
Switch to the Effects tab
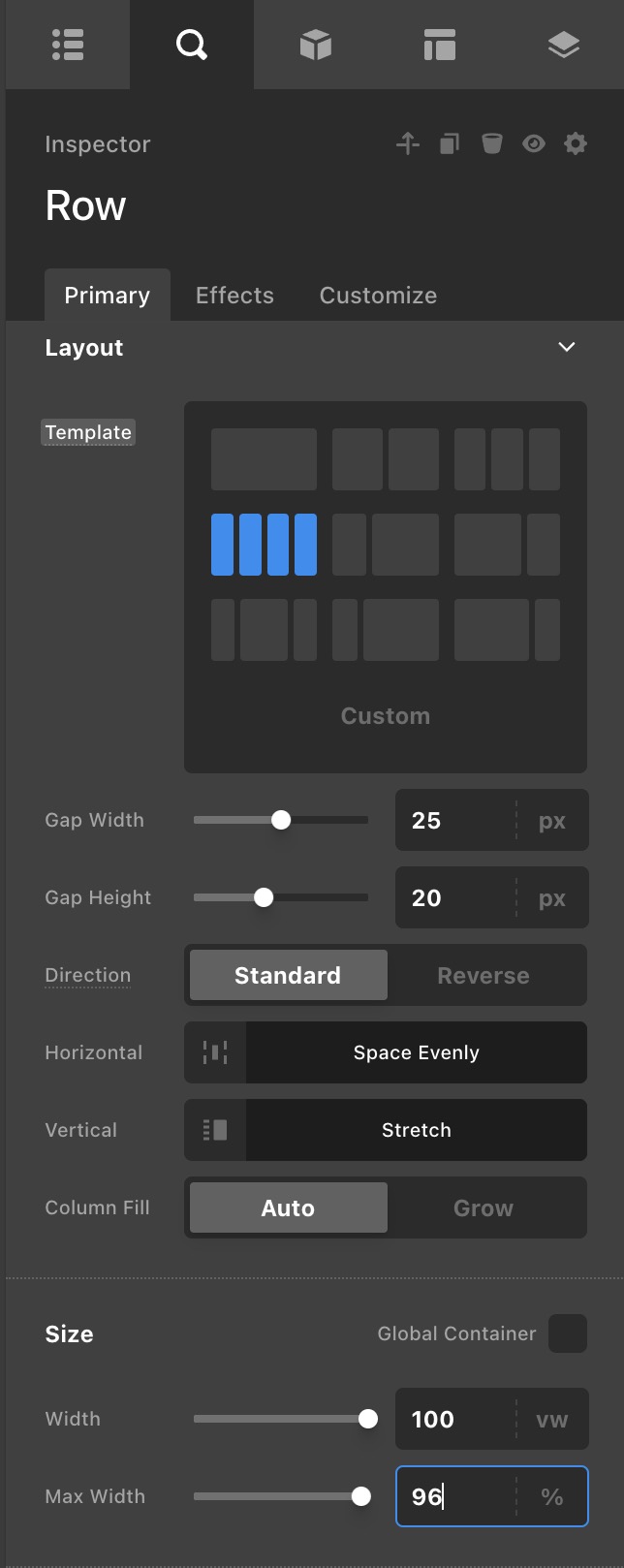(x=234, y=296)
